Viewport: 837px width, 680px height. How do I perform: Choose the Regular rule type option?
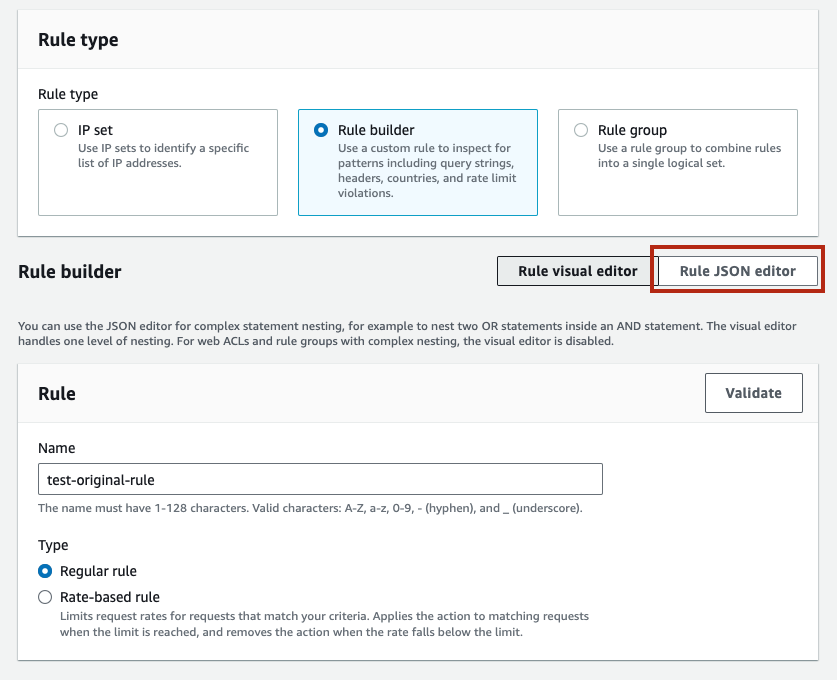tap(45, 571)
